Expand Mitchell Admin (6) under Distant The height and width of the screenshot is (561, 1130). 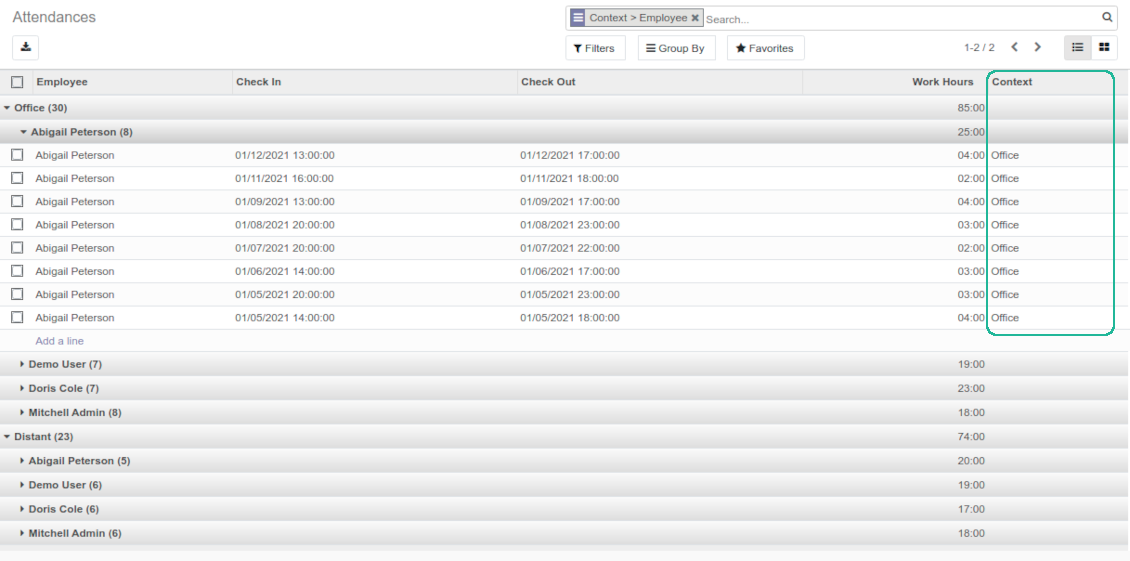tap(74, 533)
